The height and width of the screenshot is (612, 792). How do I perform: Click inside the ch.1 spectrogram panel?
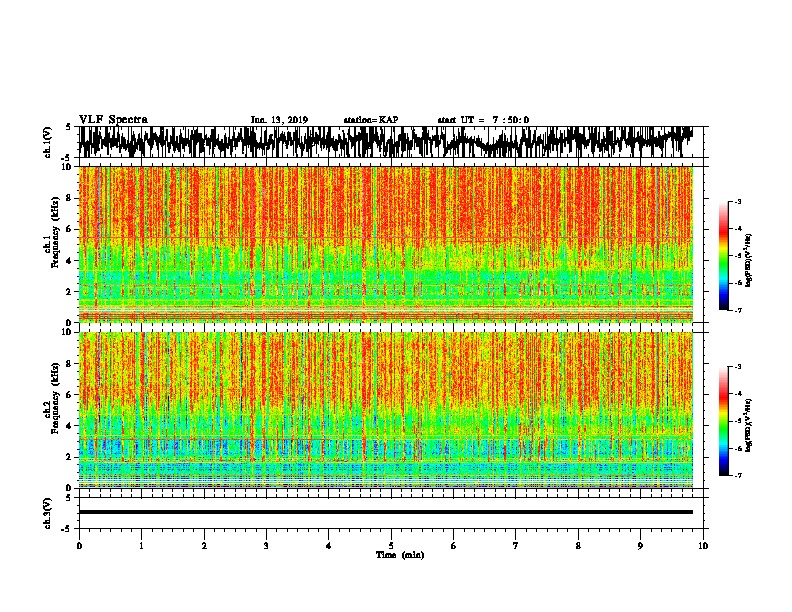click(385, 244)
